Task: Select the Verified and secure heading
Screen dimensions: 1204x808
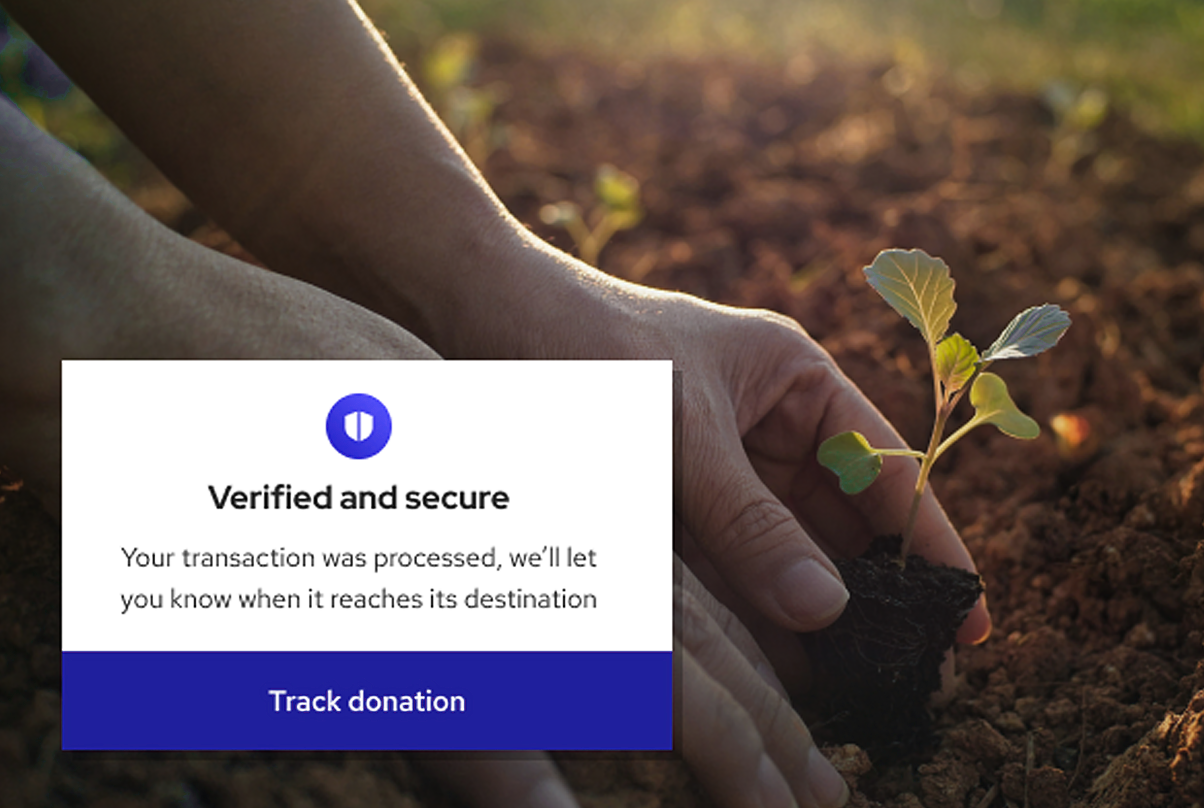Action: (x=358, y=497)
